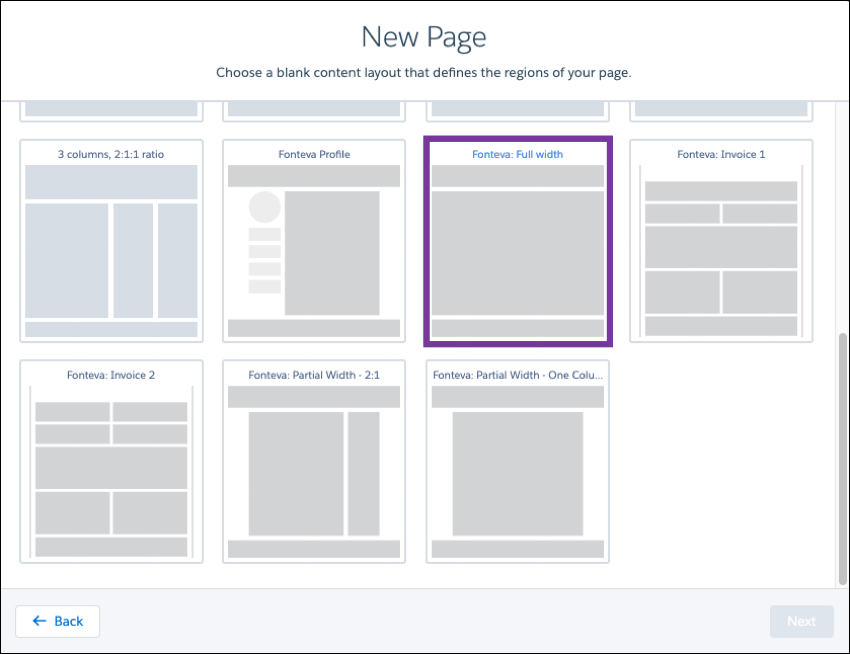Select Fonteva: Partial Width - 2:1 layout

tap(314, 461)
